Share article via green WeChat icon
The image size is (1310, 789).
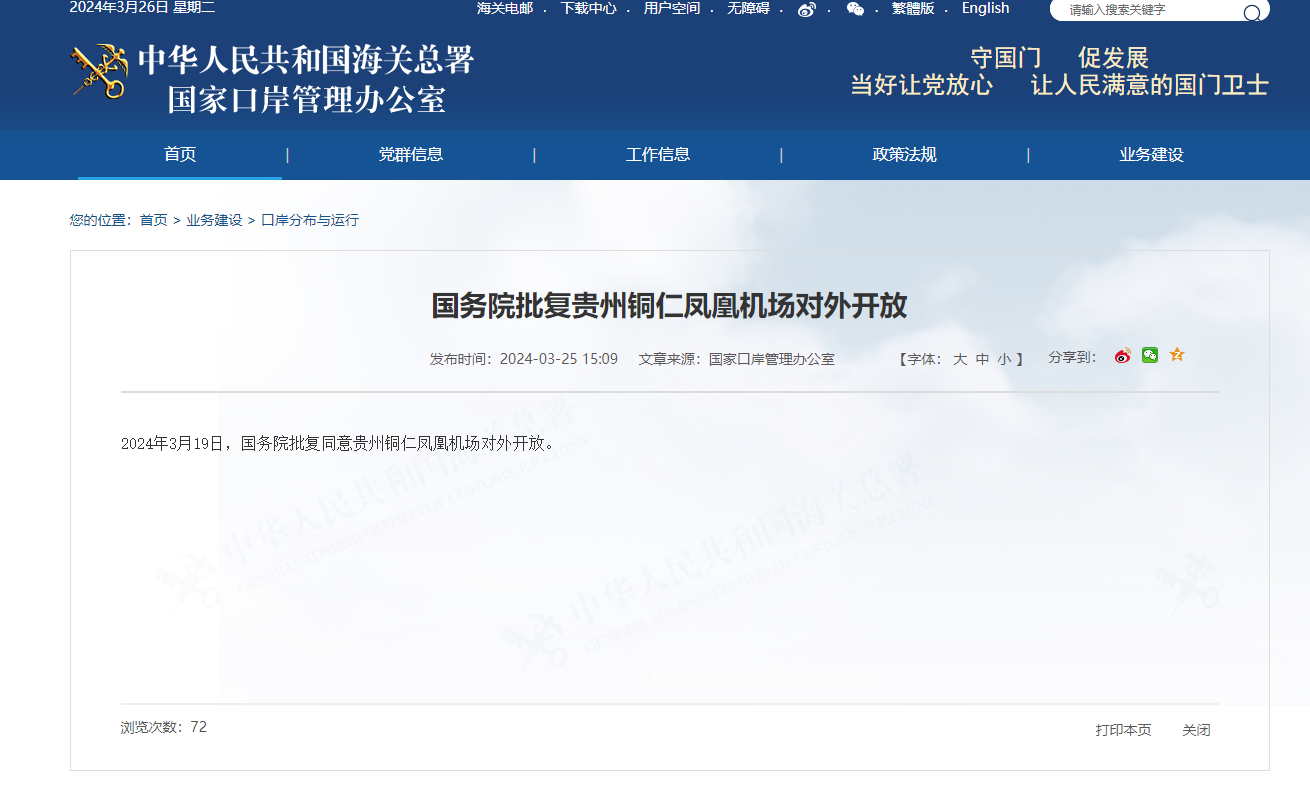point(1150,355)
